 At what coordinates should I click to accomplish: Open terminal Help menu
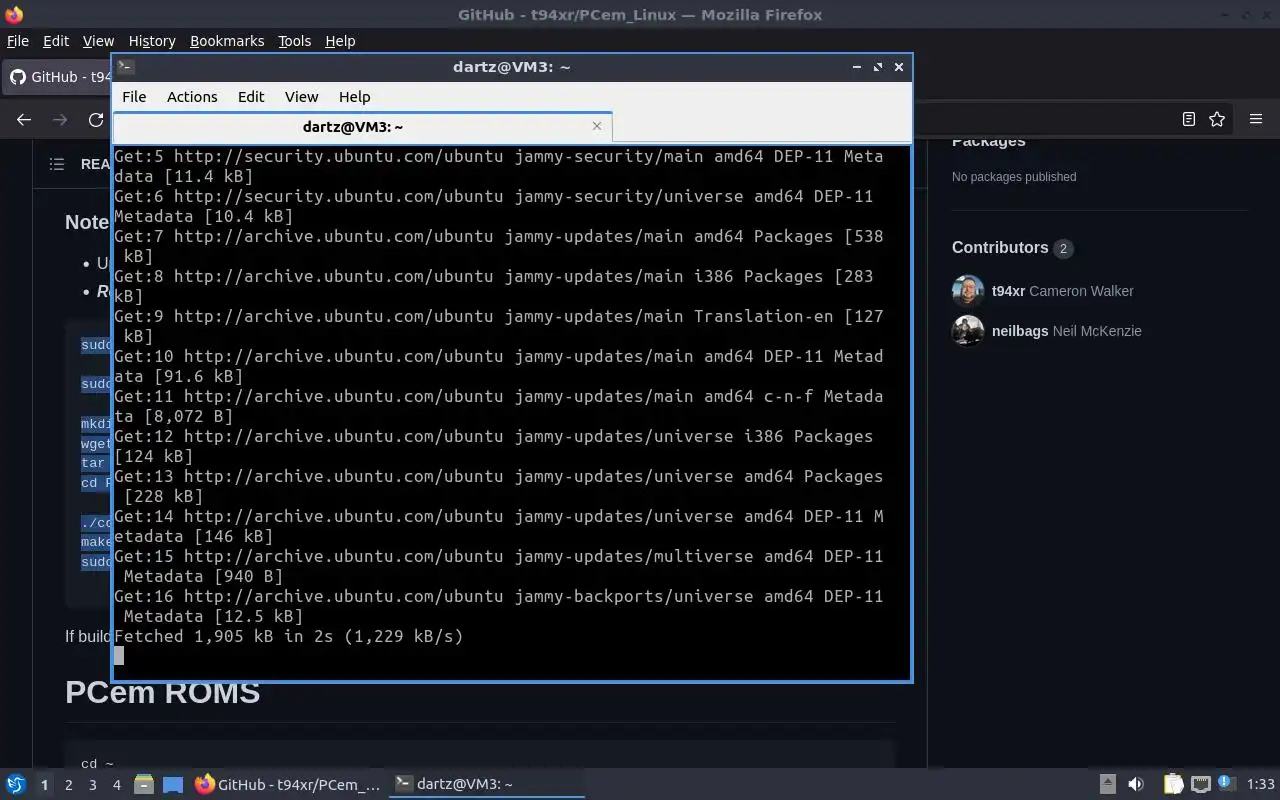(x=354, y=97)
